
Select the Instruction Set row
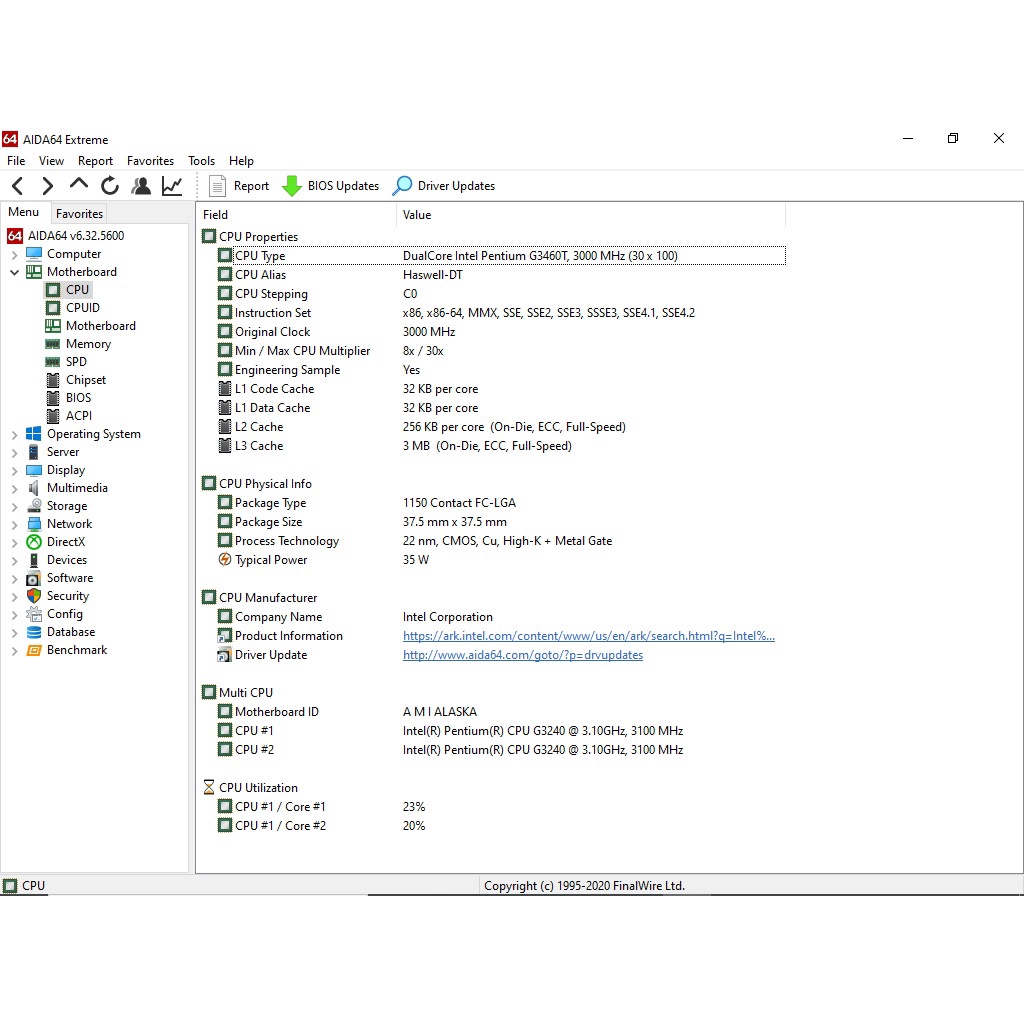click(501, 313)
